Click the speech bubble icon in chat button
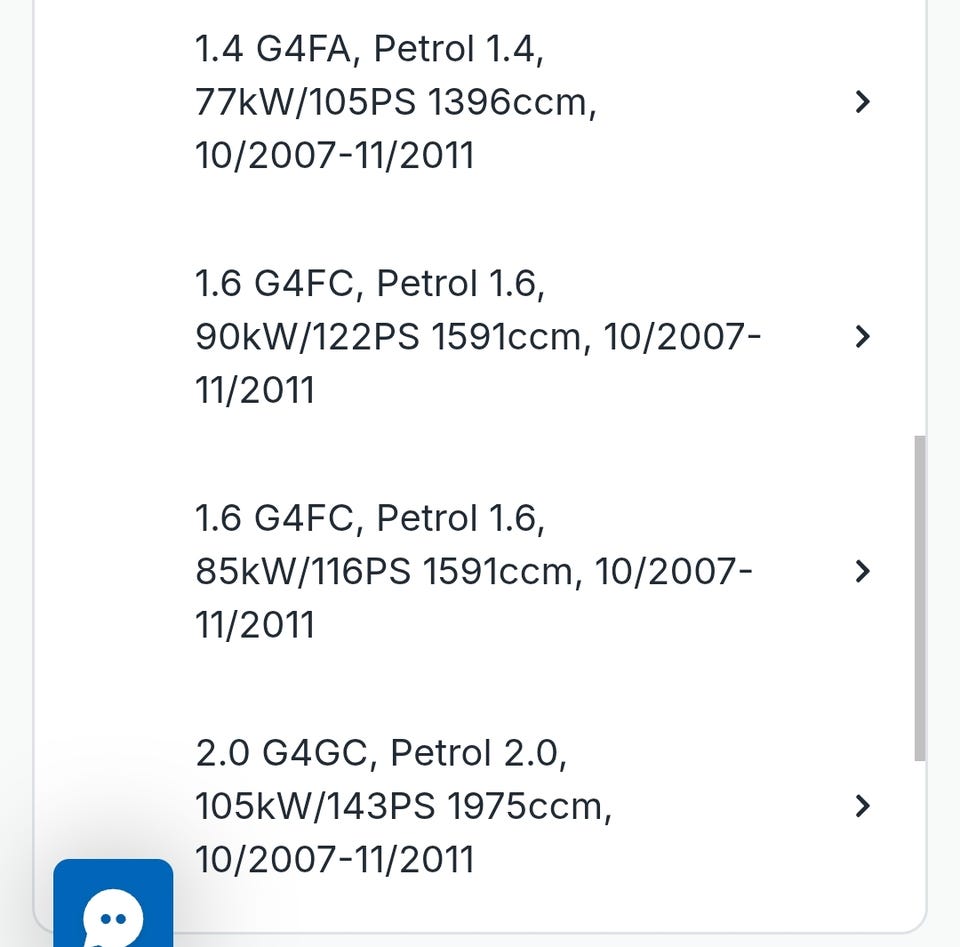Image resolution: width=960 pixels, height=947 pixels. (113, 918)
